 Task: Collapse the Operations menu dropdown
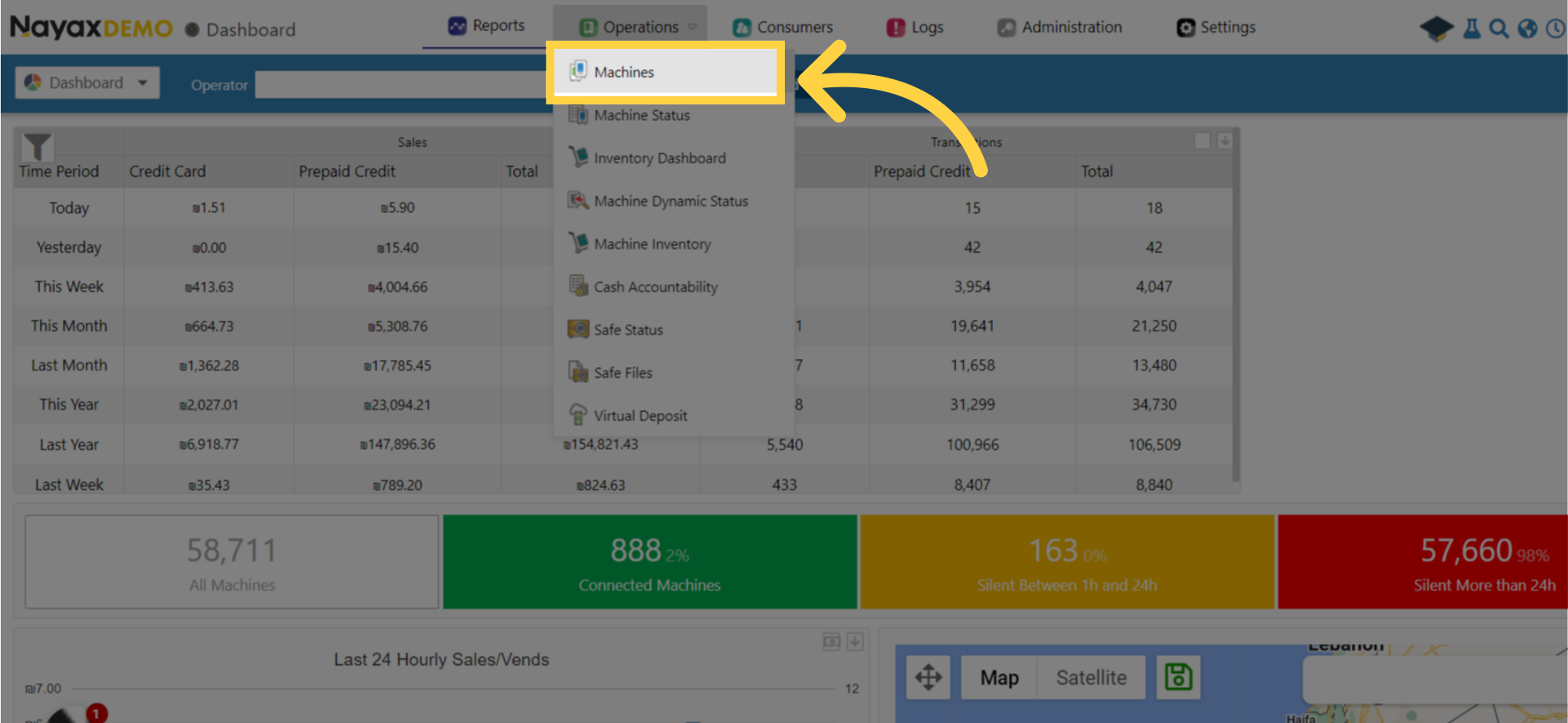639,27
